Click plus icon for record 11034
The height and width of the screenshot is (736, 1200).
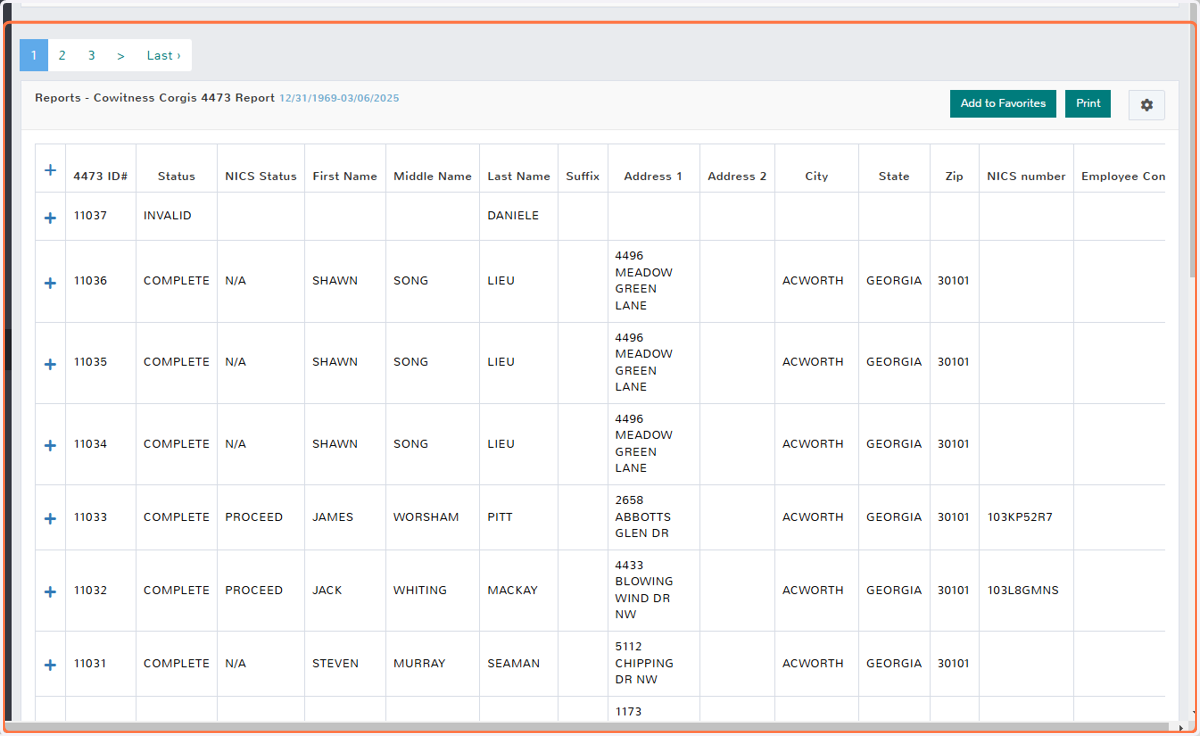click(x=50, y=445)
